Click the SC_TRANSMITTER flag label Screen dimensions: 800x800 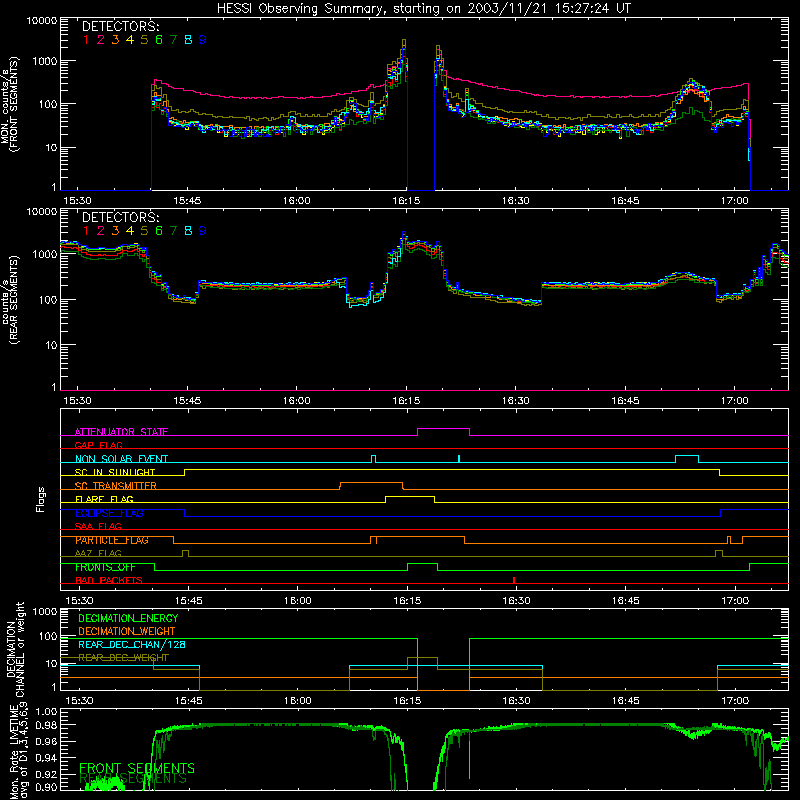coord(116,486)
